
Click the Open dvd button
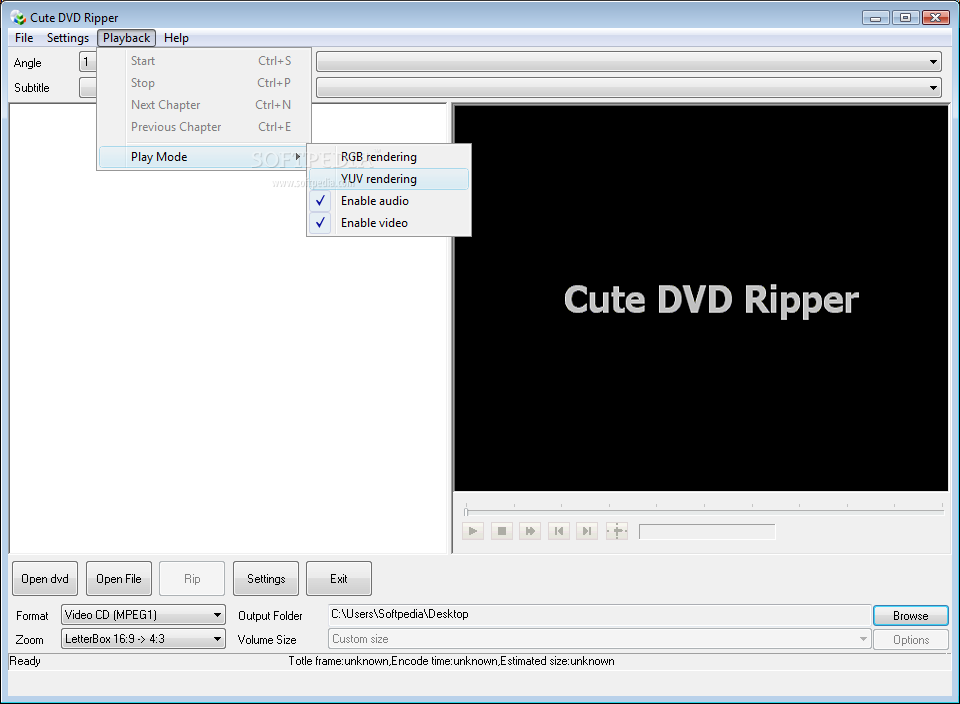[45, 579]
